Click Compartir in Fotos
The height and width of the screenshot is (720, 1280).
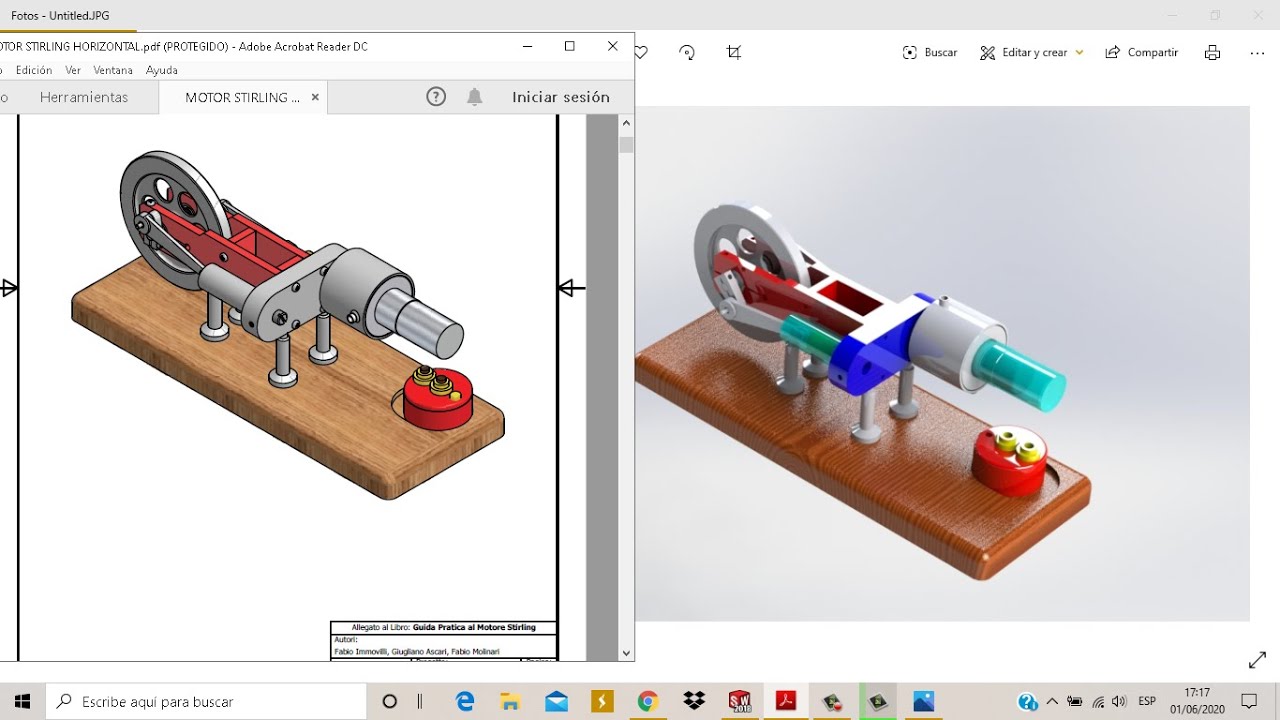click(1141, 53)
